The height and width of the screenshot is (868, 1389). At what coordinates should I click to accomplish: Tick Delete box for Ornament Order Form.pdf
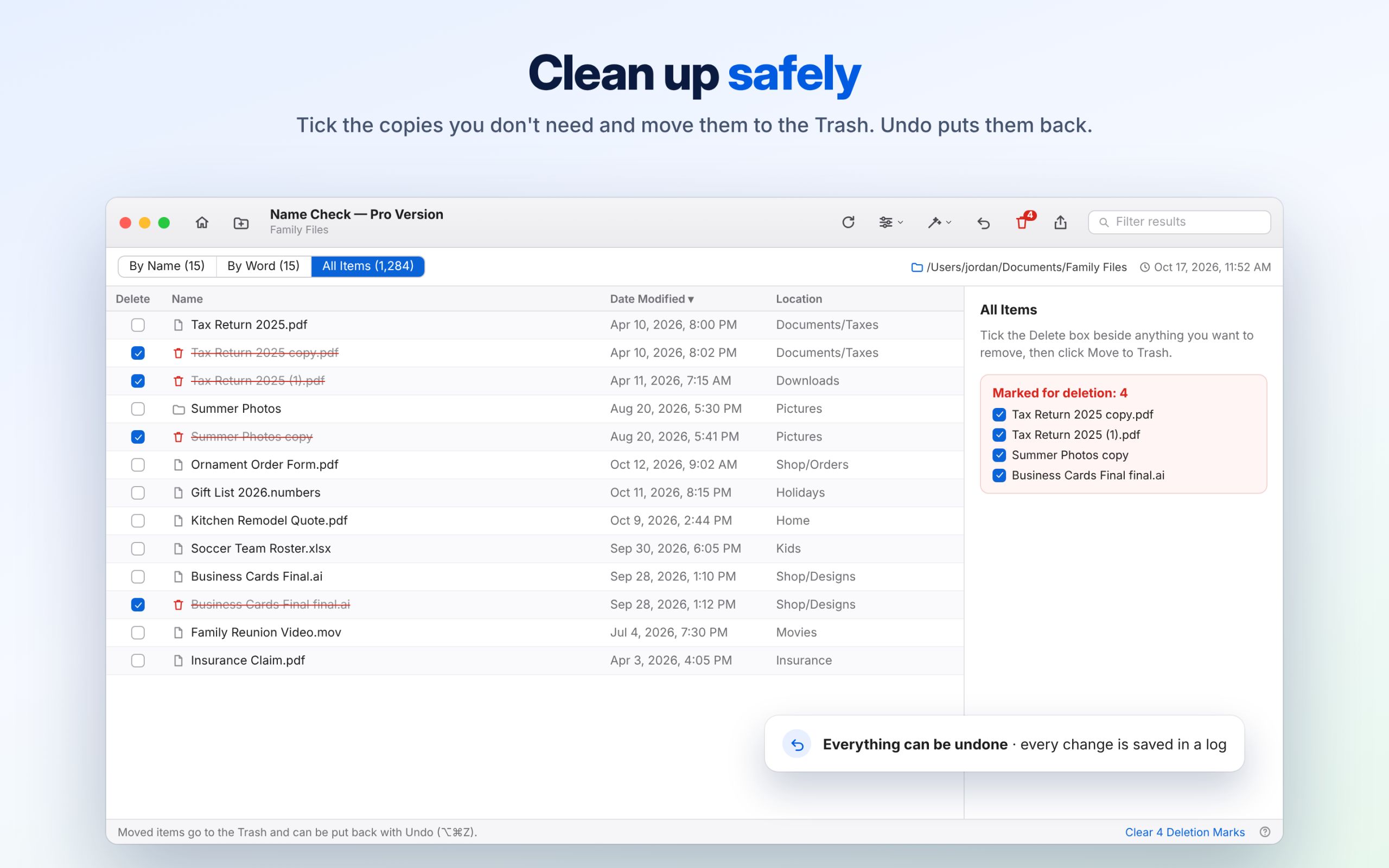point(138,465)
